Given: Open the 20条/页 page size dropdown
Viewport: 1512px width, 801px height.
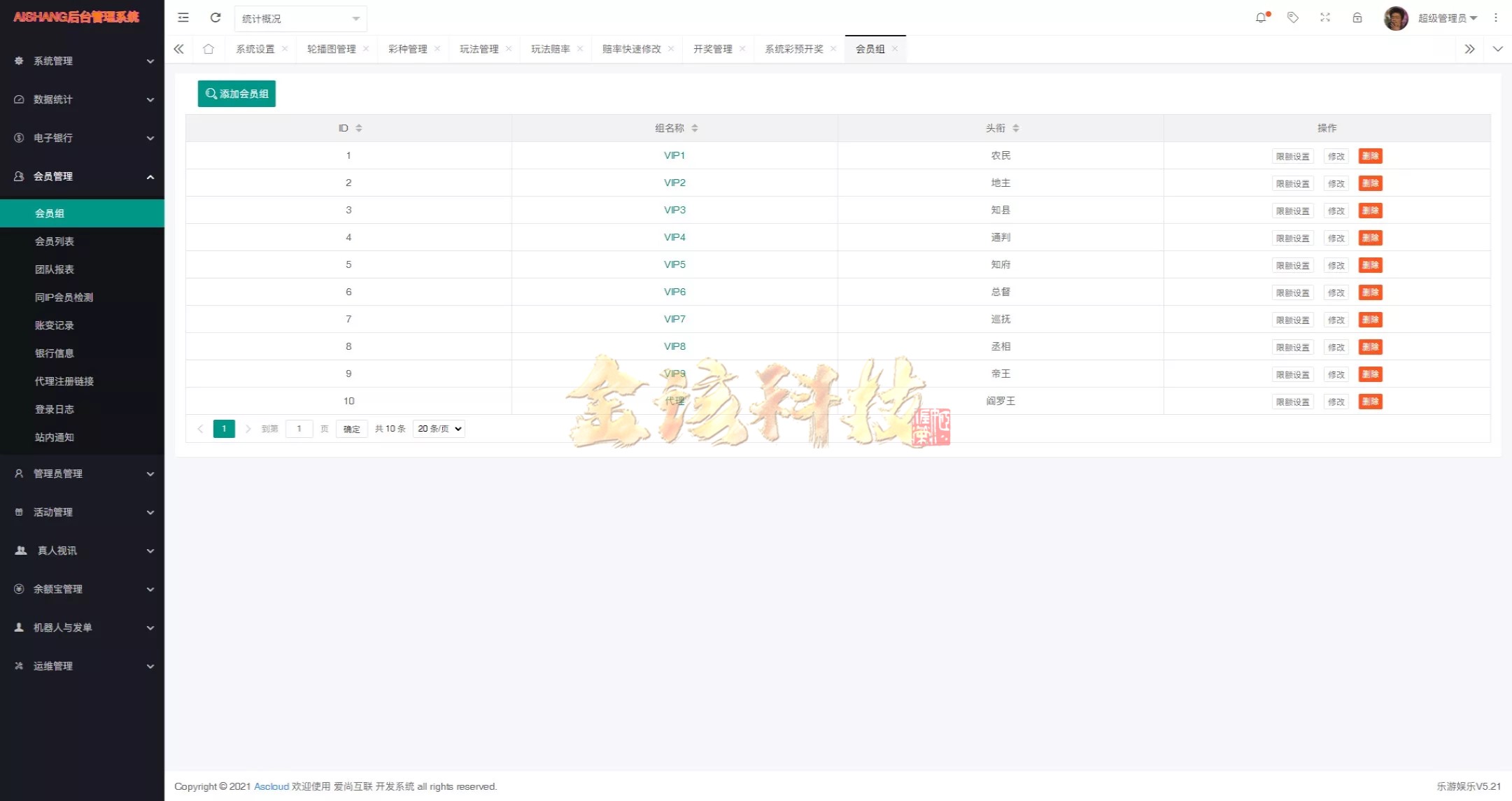Looking at the screenshot, I should [438, 428].
